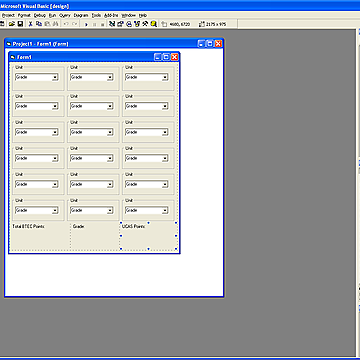This screenshot has width=360, height=360.
Task: Open the Format menu
Action: [24, 15]
